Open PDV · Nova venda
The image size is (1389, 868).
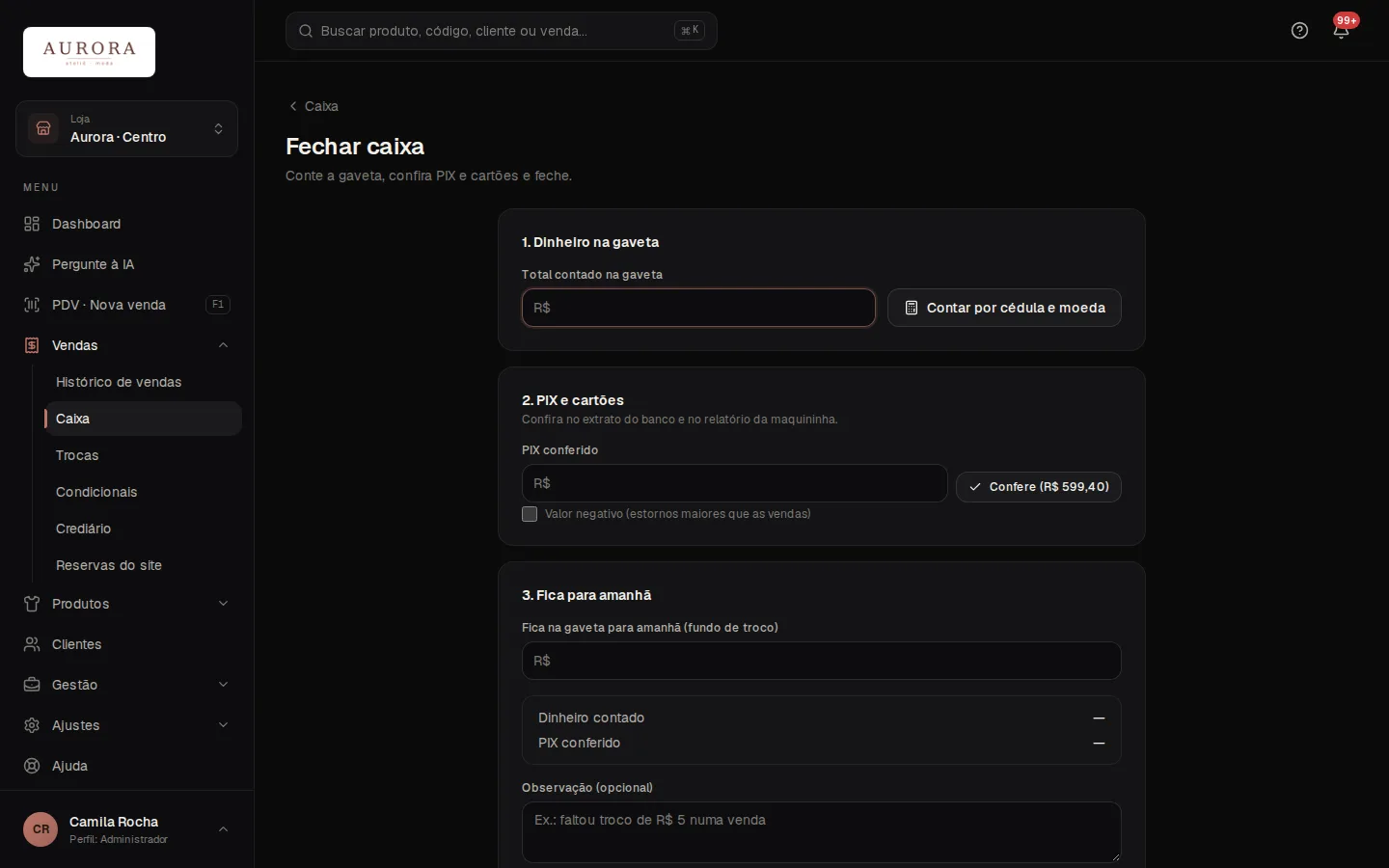(x=127, y=305)
